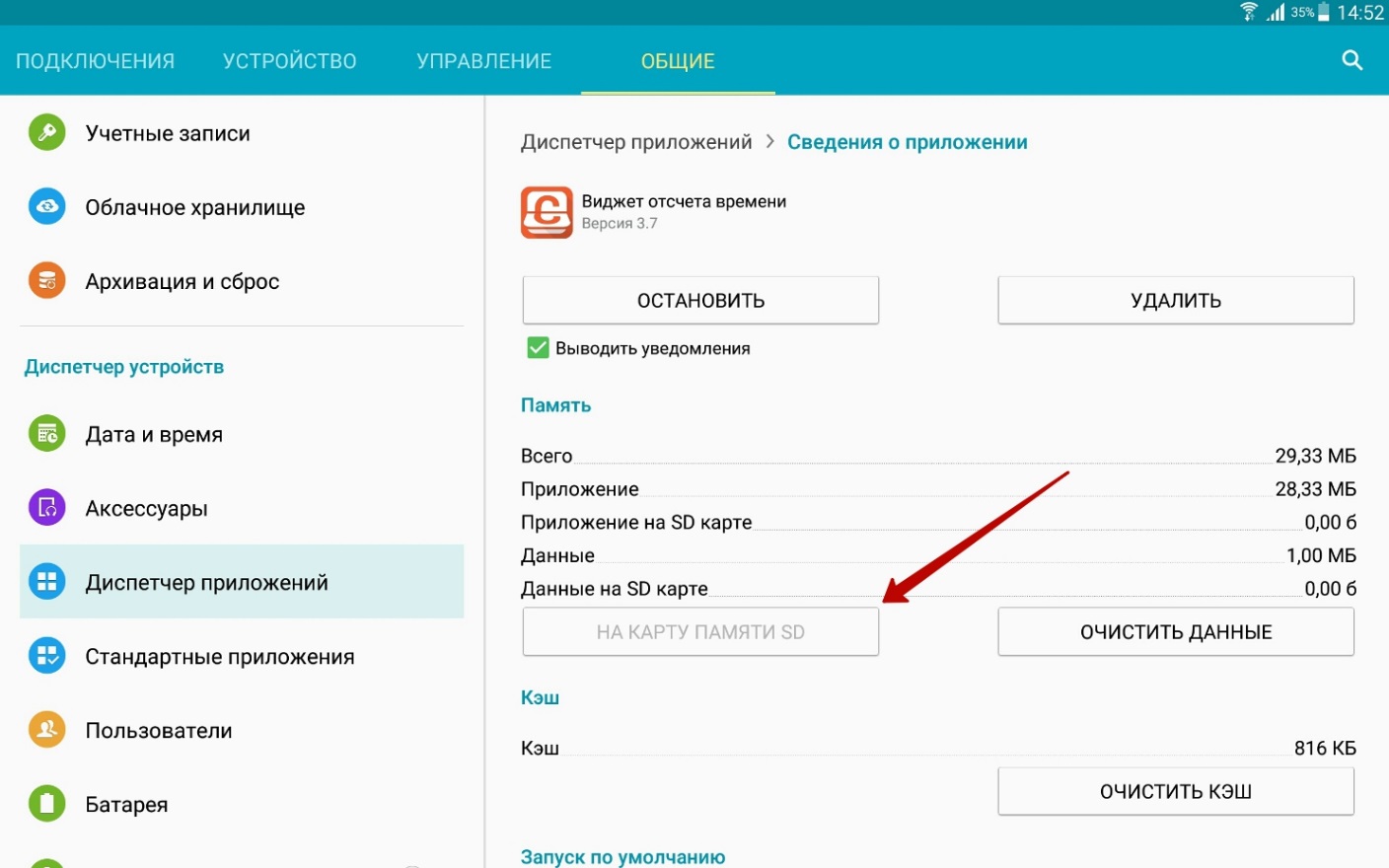The width and height of the screenshot is (1389, 868).
Task: Tap the cell signal strength status icon
Action: [x=1277, y=12]
